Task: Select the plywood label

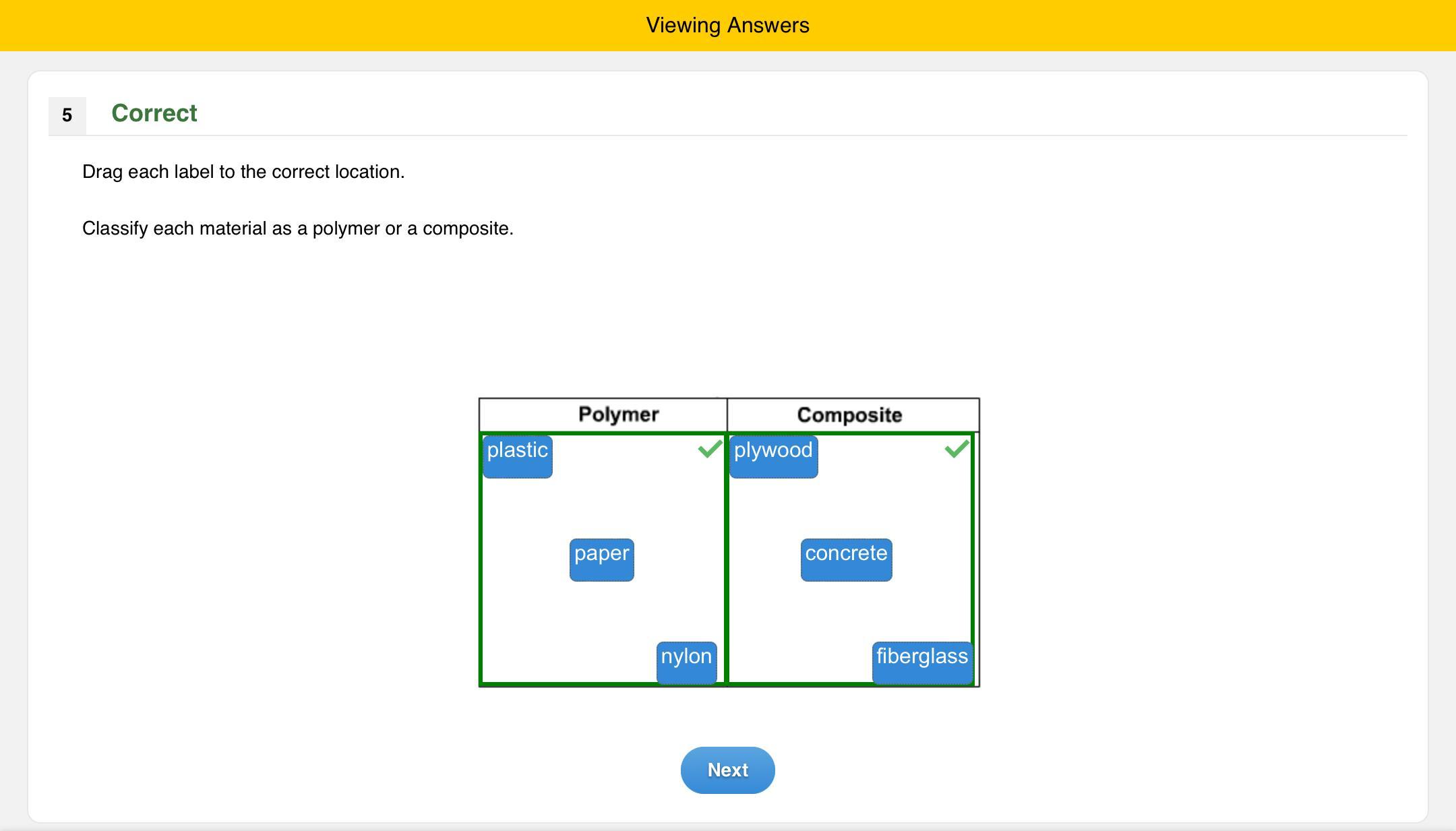Action: coord(773,456)
